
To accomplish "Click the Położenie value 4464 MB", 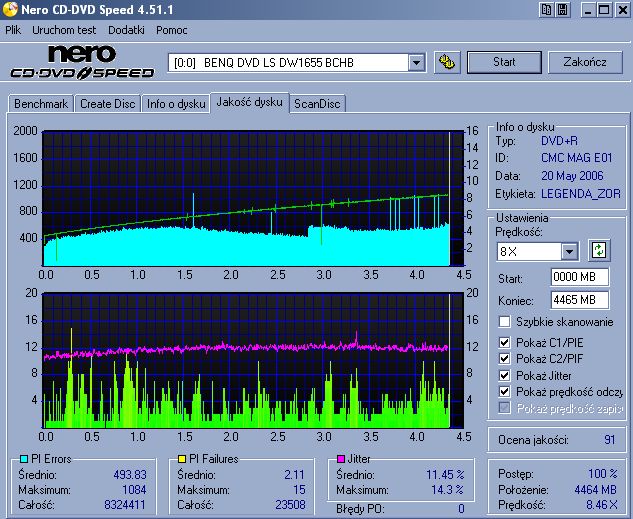I will (595, 490).
